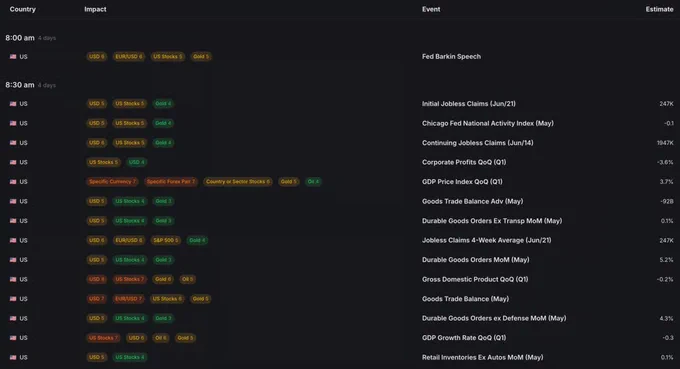Select the US flag in Retail Inventories Ex Autos row
Screen dimensions: 680x369
tap(13, 357)
